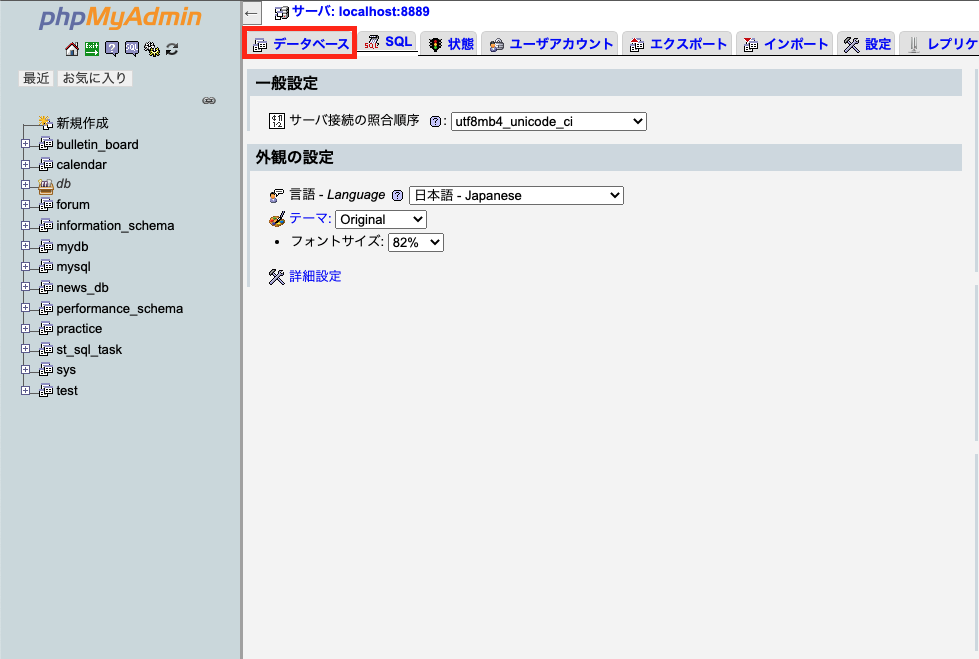Click the link icon below お気に入り

pos(209,100)
